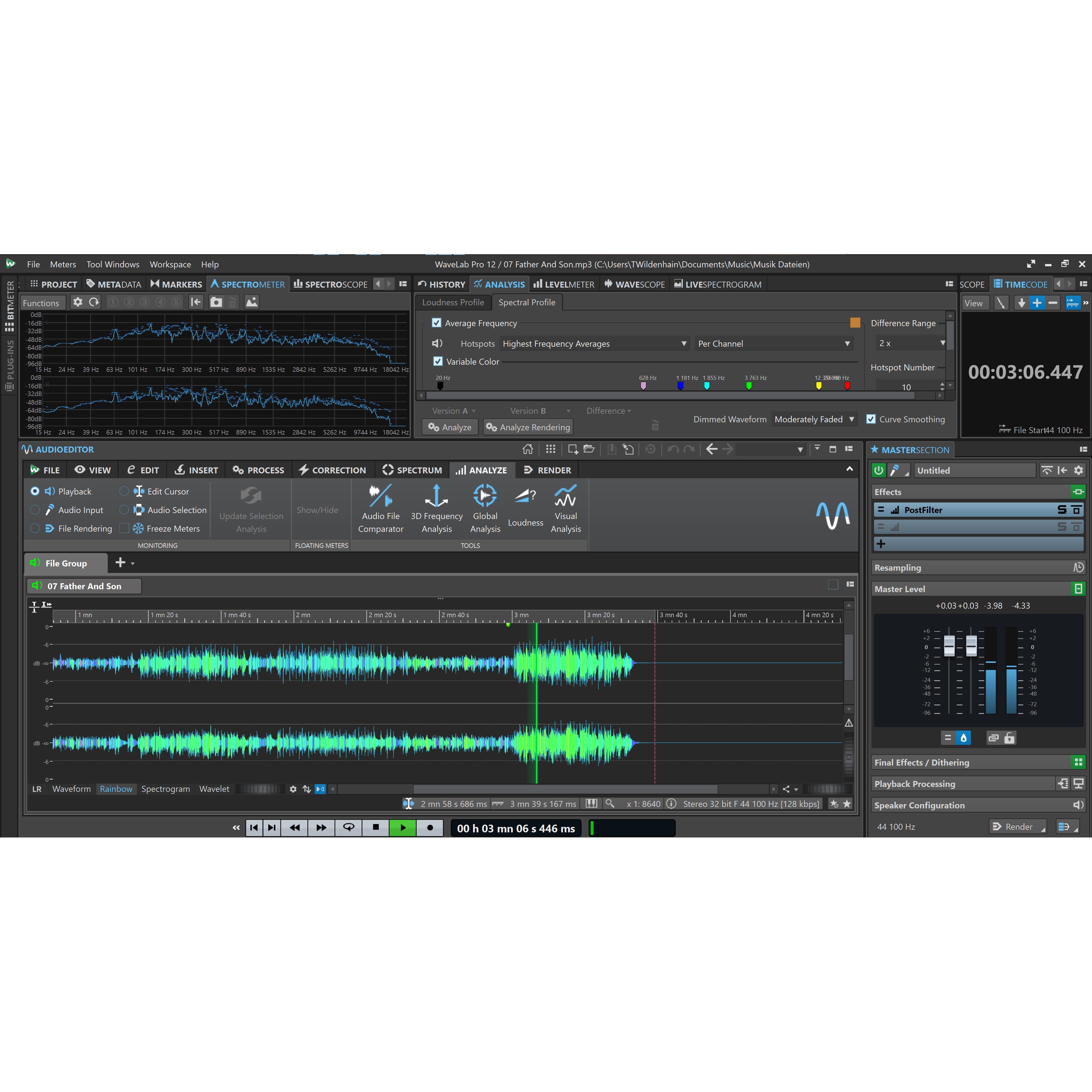The width and height of the screenshot is (1092, 1092).
Task: Open the Visual Analysis tool
Action: tap(566, 509)
